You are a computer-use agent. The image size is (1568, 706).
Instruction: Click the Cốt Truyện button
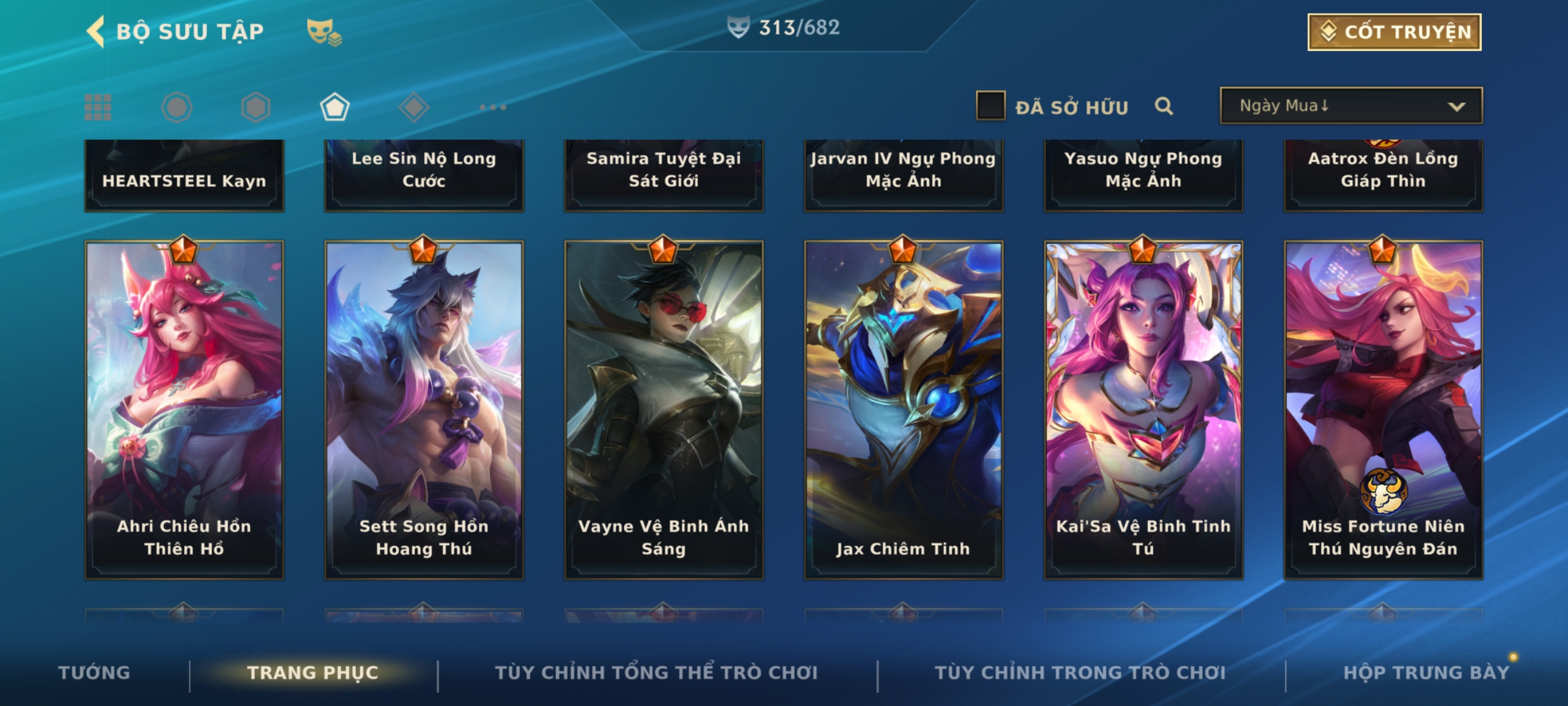point(1394,32)
